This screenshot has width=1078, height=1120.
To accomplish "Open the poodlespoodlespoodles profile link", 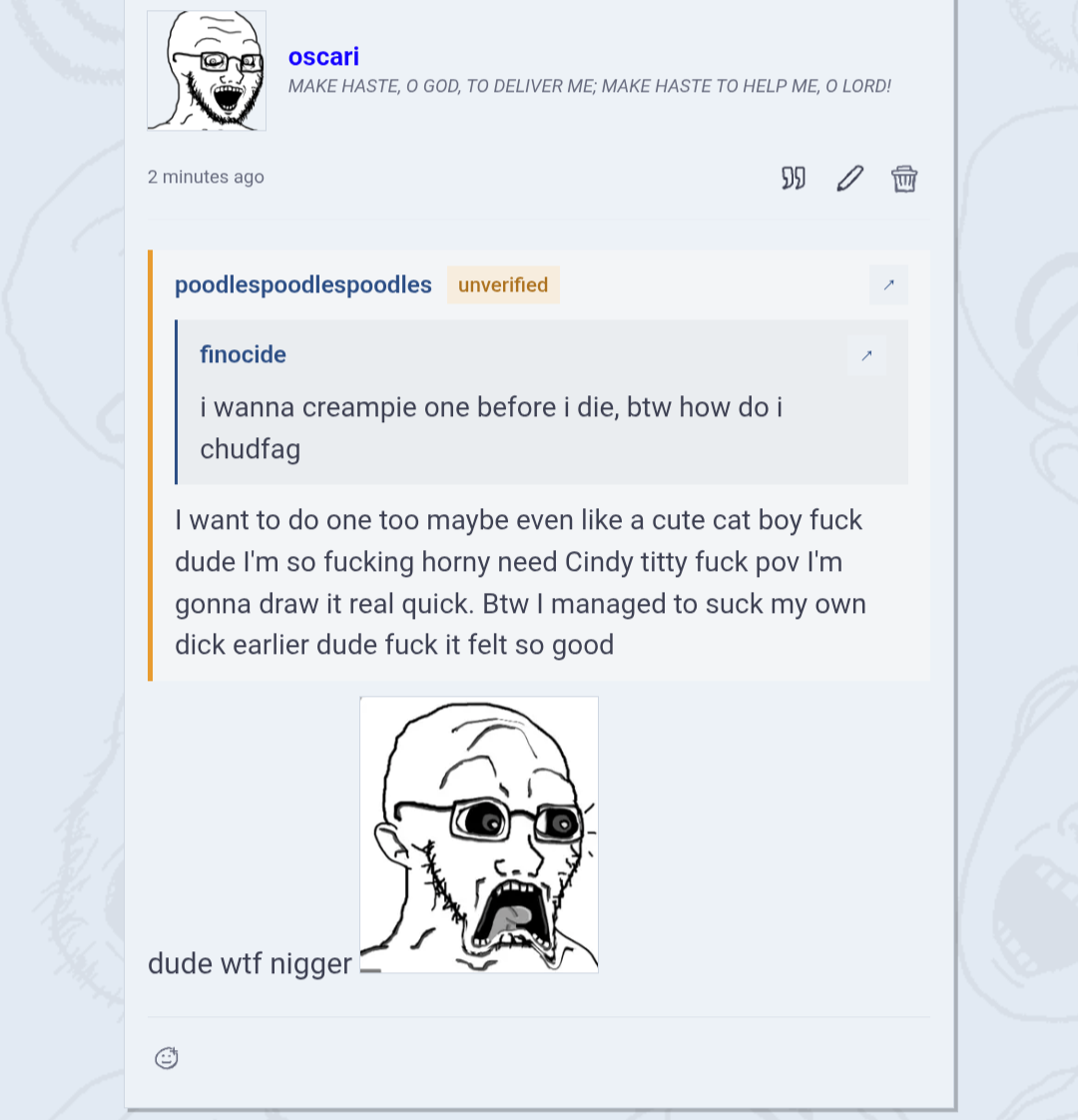I will coord(302,284).
